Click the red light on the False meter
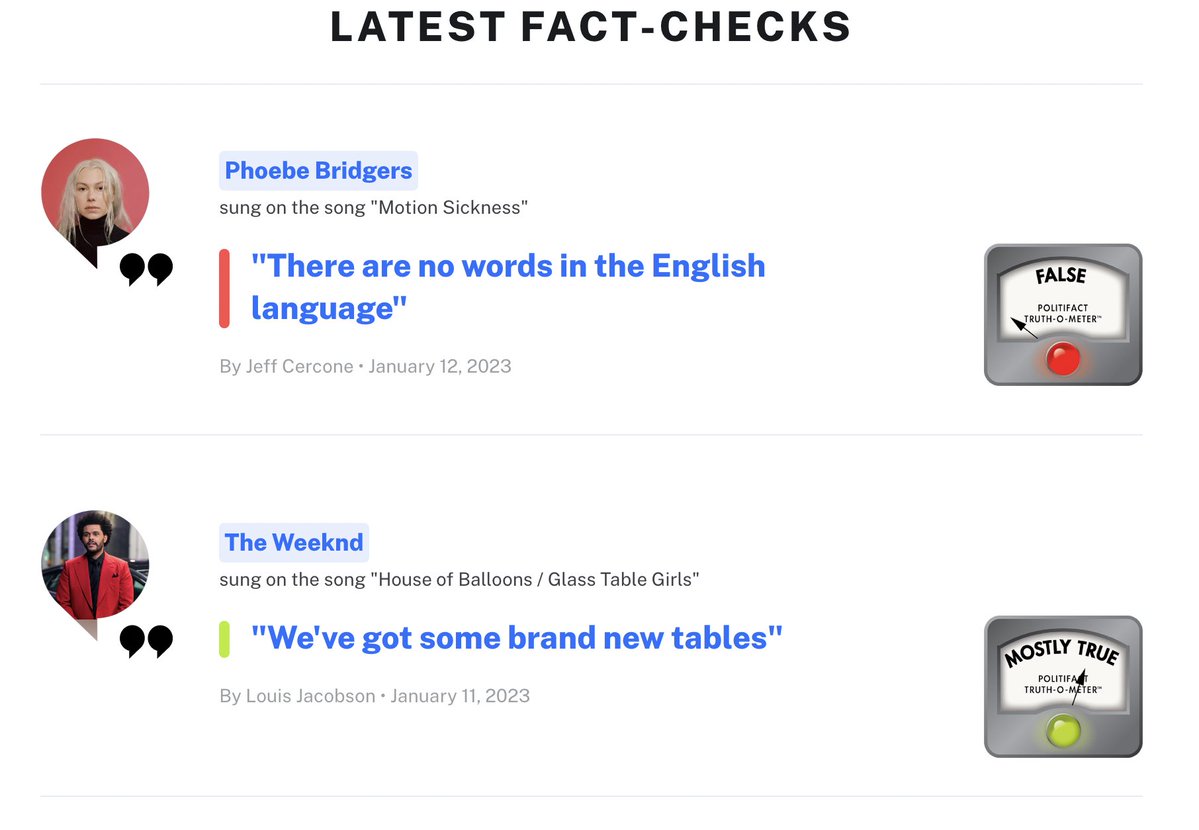 (x=1062, y=358)
